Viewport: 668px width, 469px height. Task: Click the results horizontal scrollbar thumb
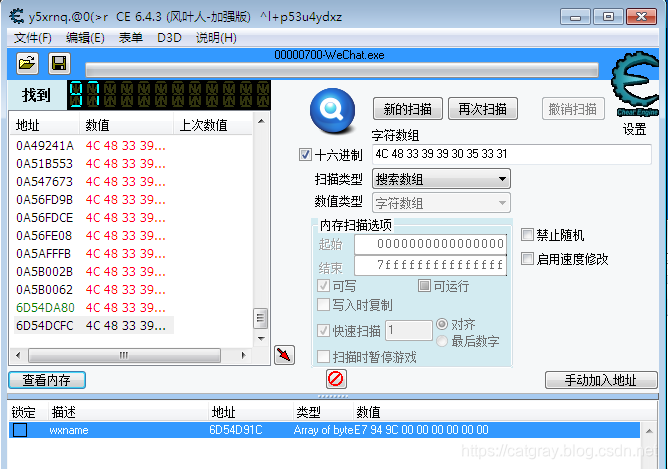pos(124,355)
